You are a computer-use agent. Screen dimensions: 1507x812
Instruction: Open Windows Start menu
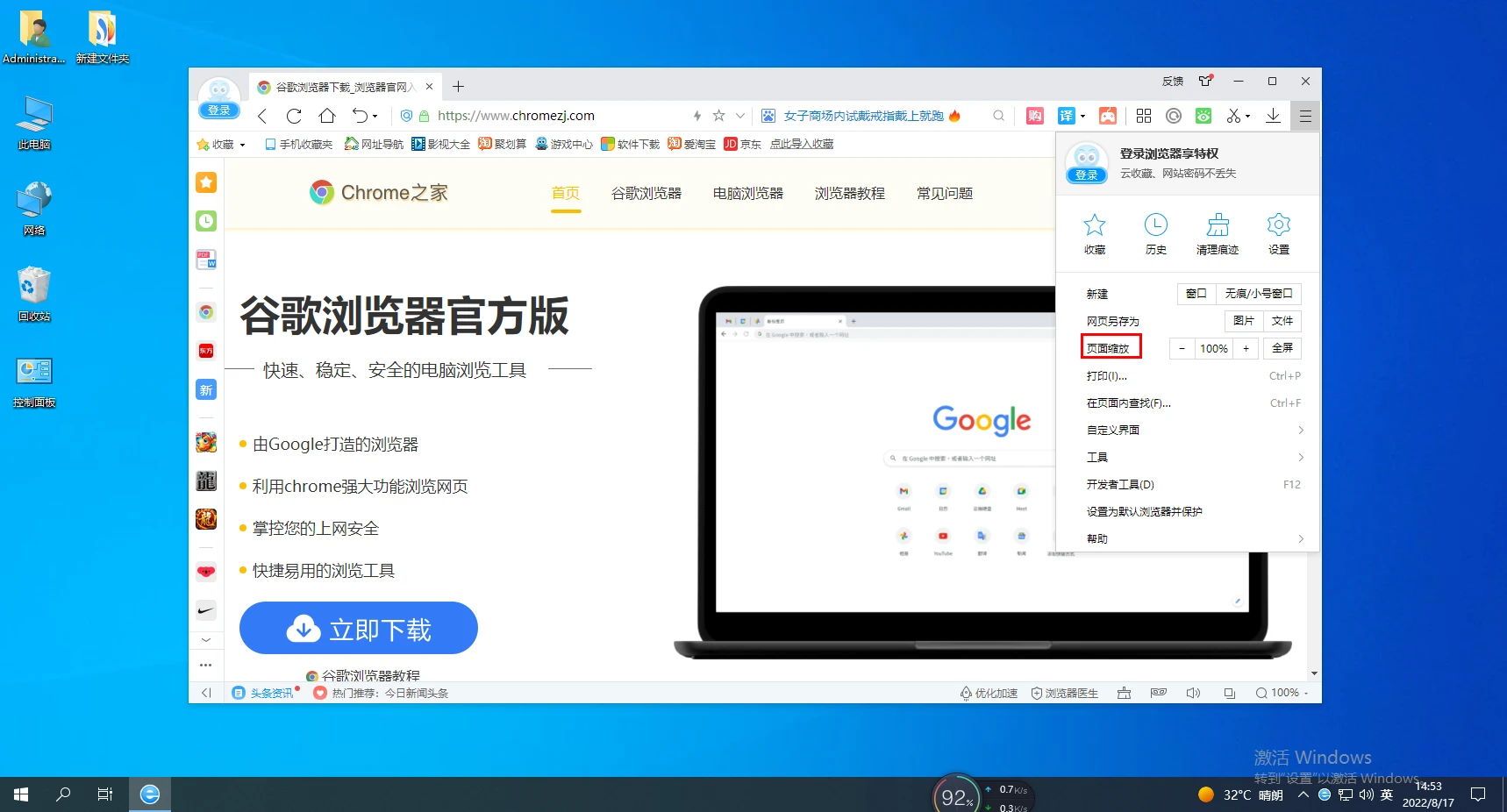(21, 794)
